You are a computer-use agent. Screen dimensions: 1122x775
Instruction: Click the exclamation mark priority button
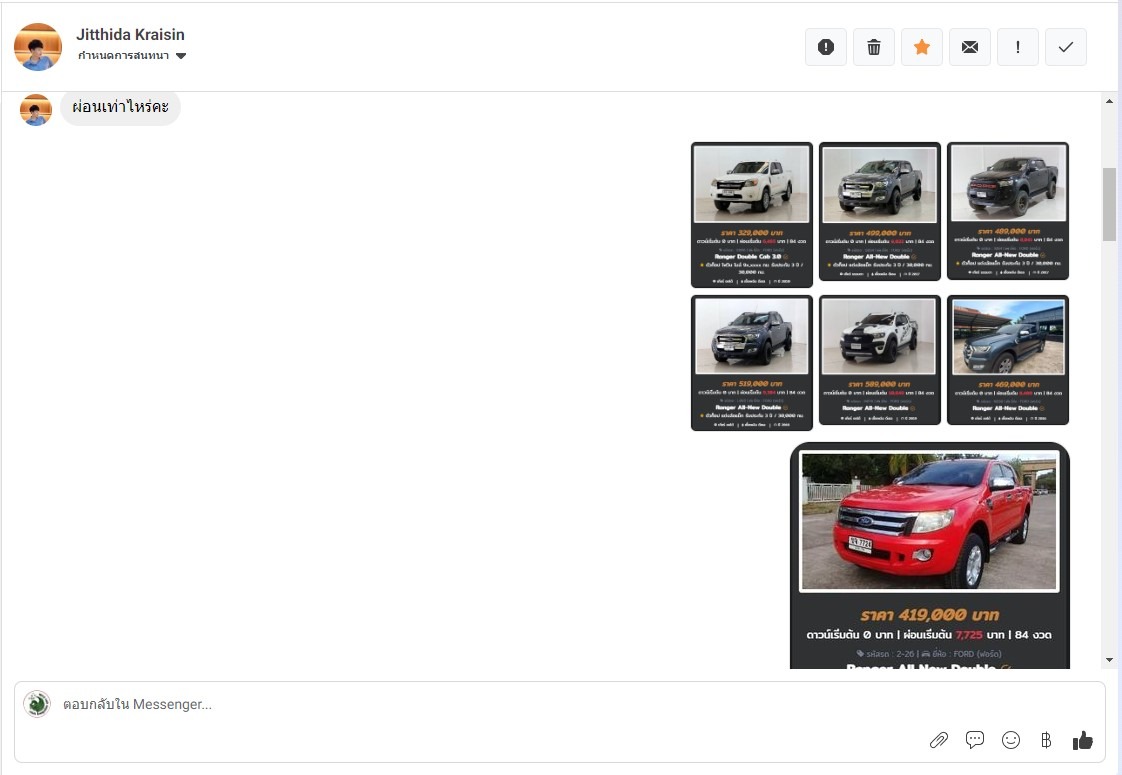coord(1018,47)
